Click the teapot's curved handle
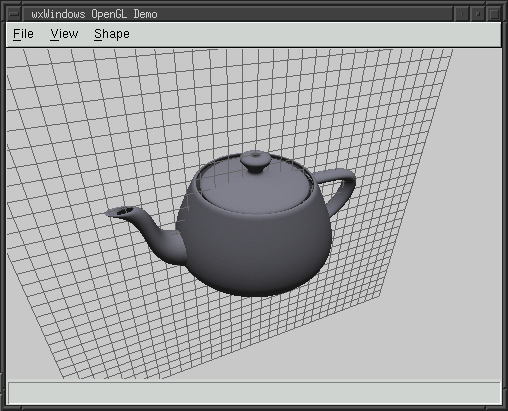 coord(340,188)
